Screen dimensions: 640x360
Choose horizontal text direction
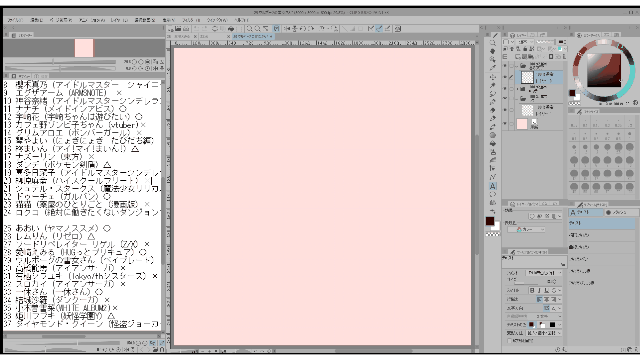click(547, 308)
